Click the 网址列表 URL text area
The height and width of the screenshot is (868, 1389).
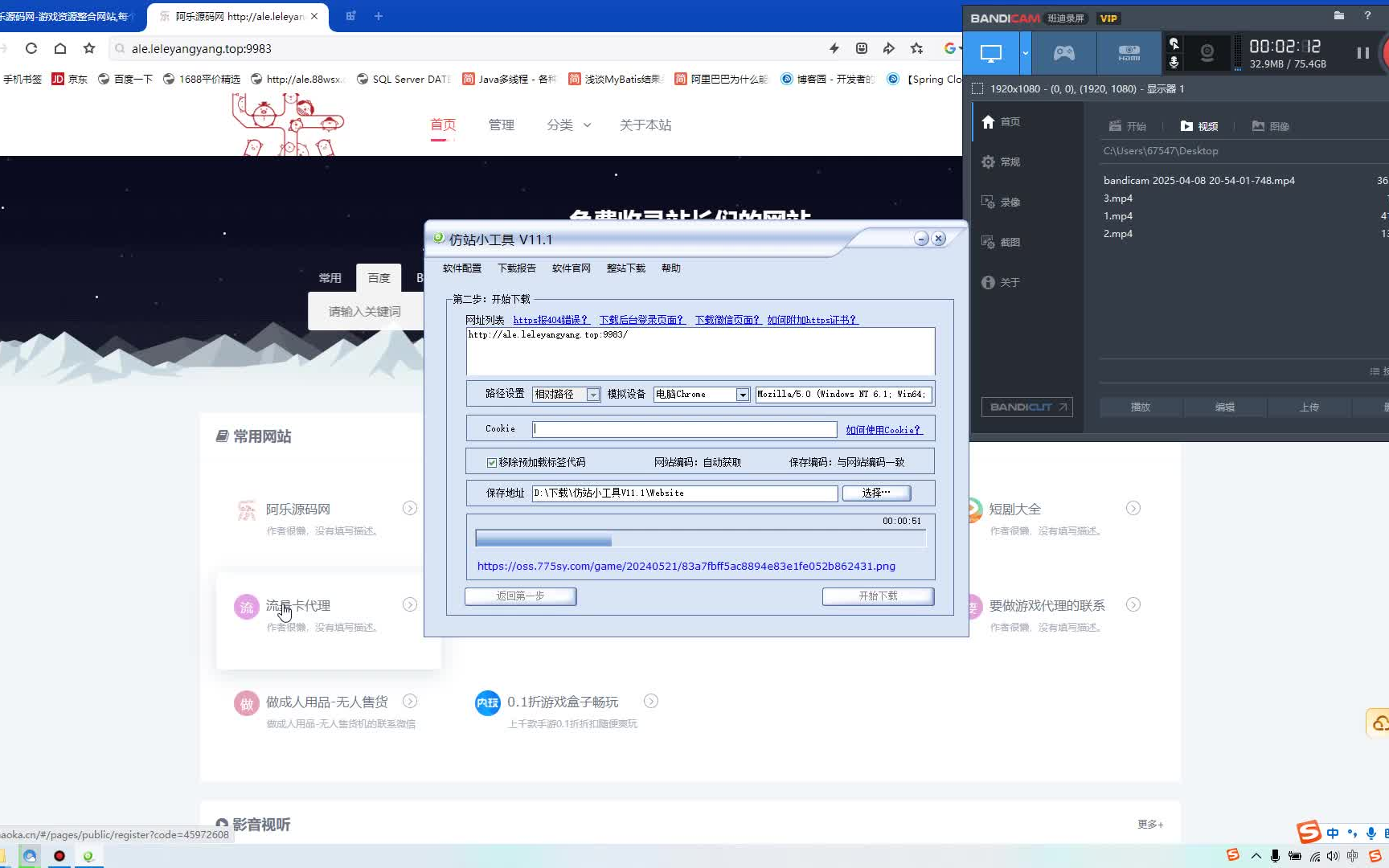(700, 351)
